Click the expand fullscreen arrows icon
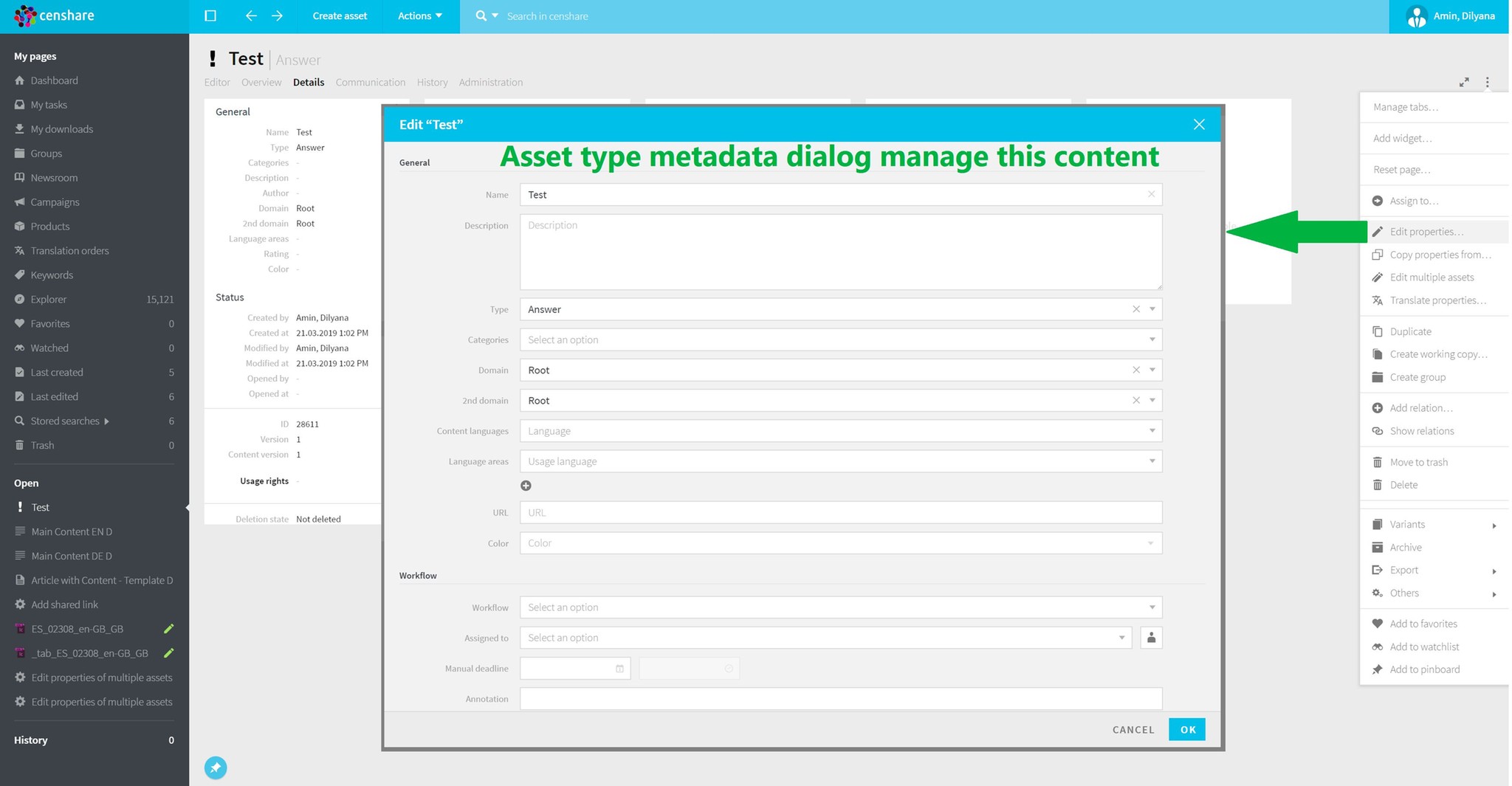The image size is (1512, 786). point(1463,83)
